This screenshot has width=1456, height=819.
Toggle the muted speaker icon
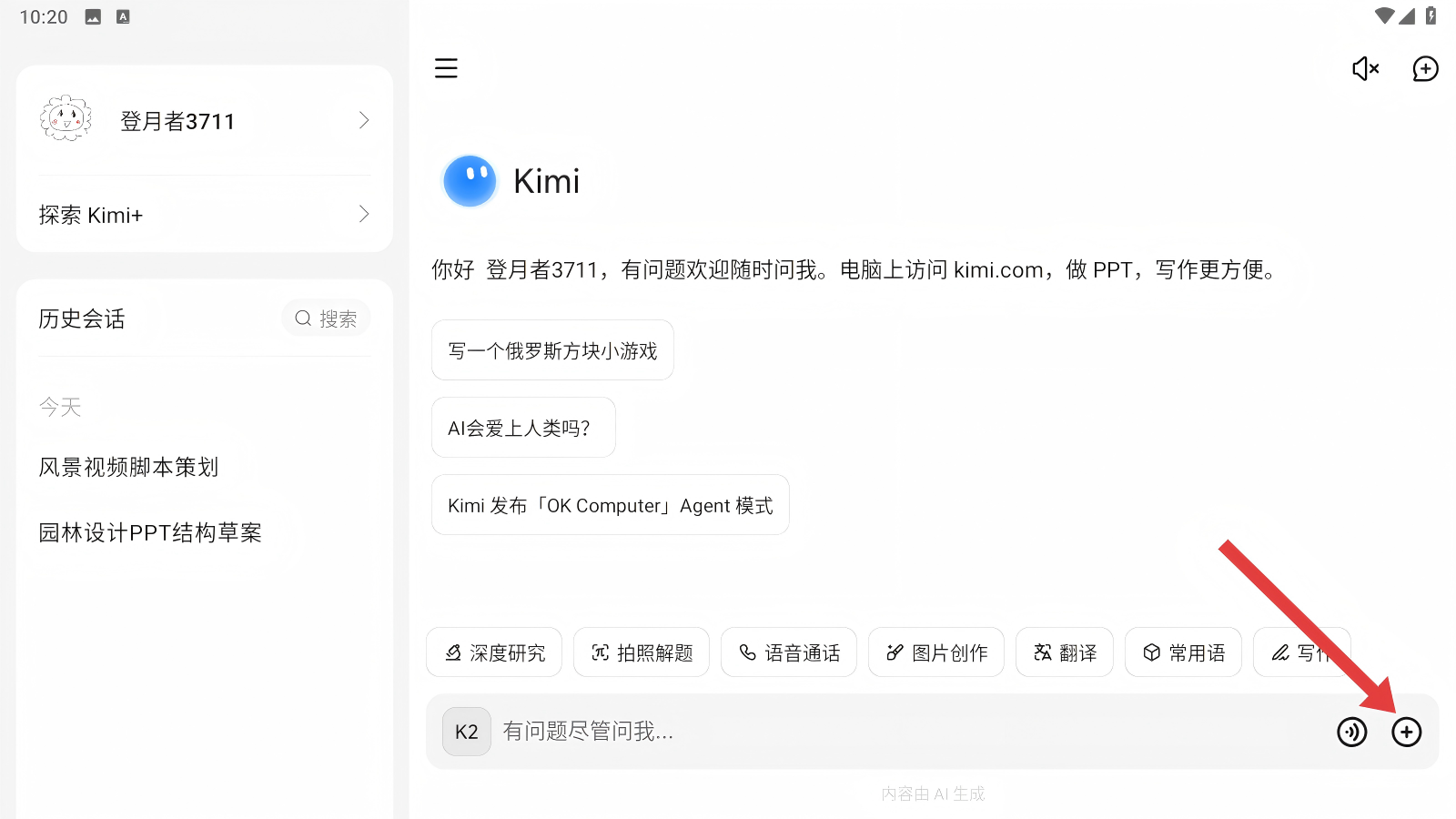pos(1365,68)
